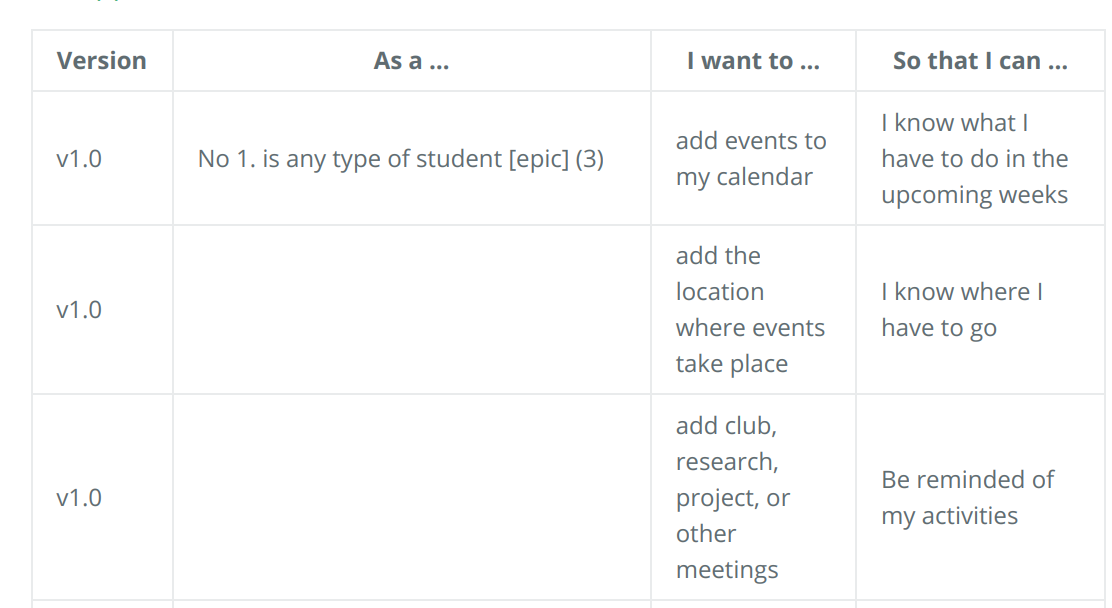The width and height of the screenshot is (1112, 608).
Task: Click the empty "As a" cell in club meetings row
Action: click(x=411, y=498)
